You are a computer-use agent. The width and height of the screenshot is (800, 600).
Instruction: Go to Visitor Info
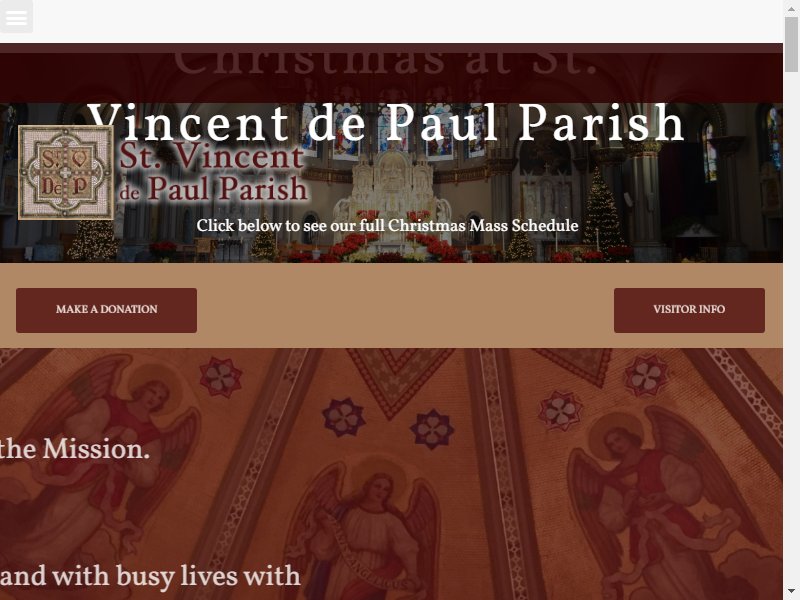(689, 310)
